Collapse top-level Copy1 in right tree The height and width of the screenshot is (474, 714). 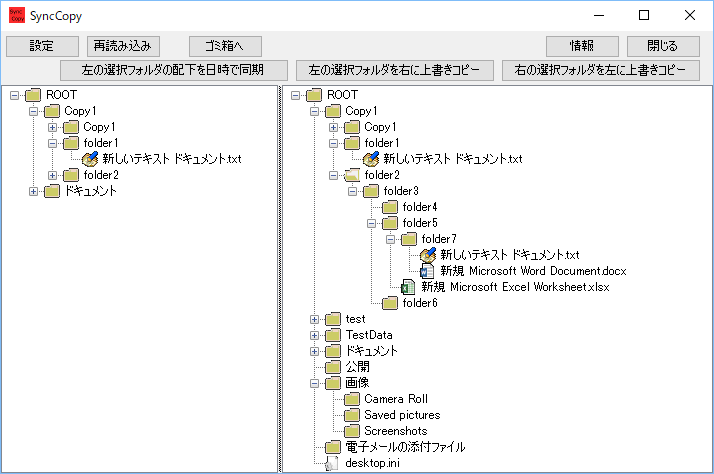315,111
